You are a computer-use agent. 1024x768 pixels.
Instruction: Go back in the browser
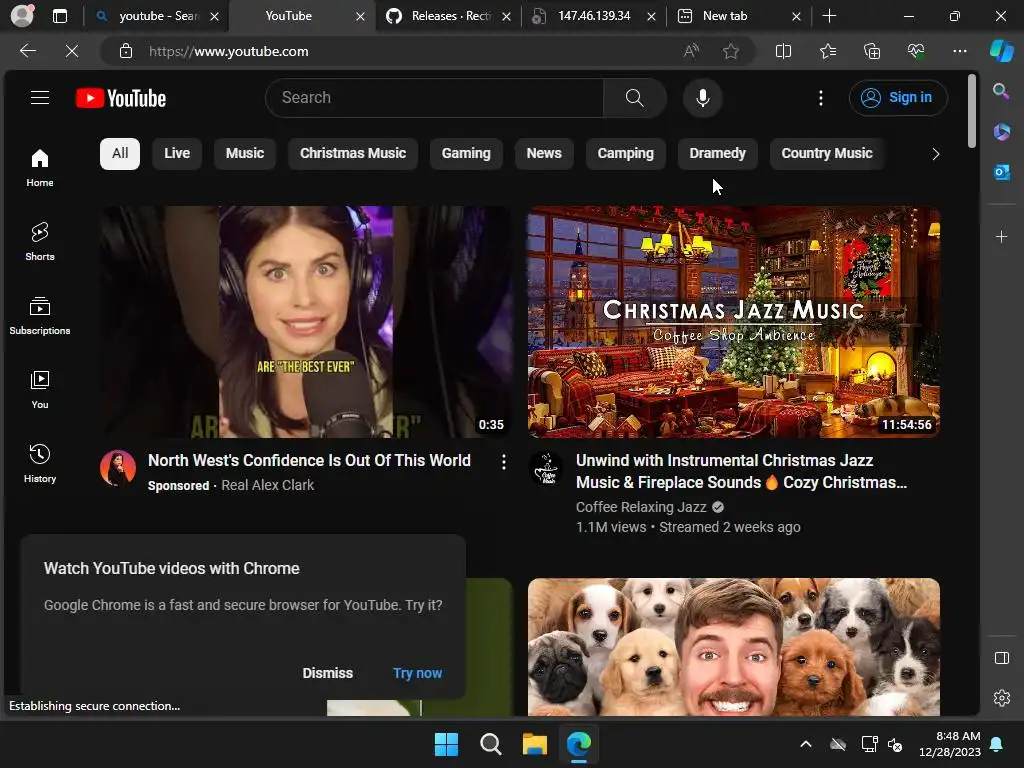tap(27, 51)
